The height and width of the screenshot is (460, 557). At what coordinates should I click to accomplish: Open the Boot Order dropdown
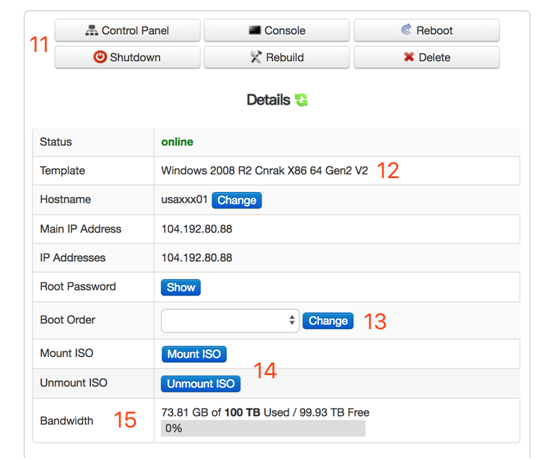click(230, 321)
